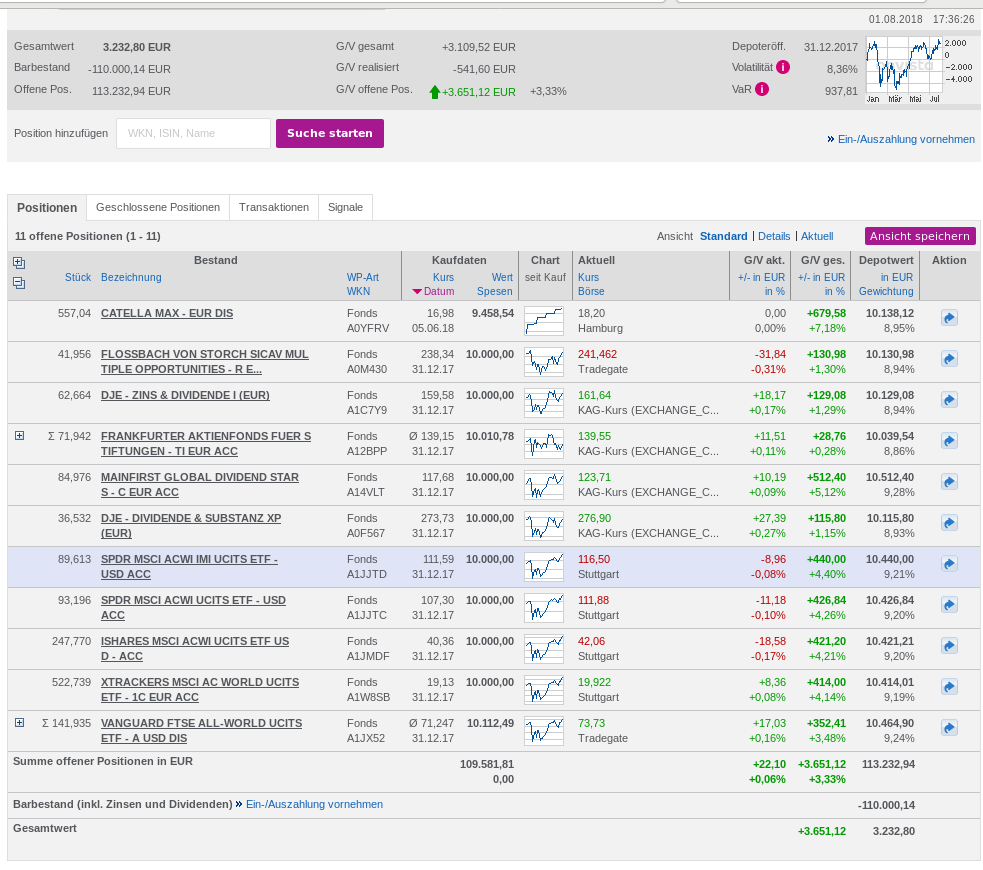Click the WKN, ISIN, Name search field

coord(193,133)
